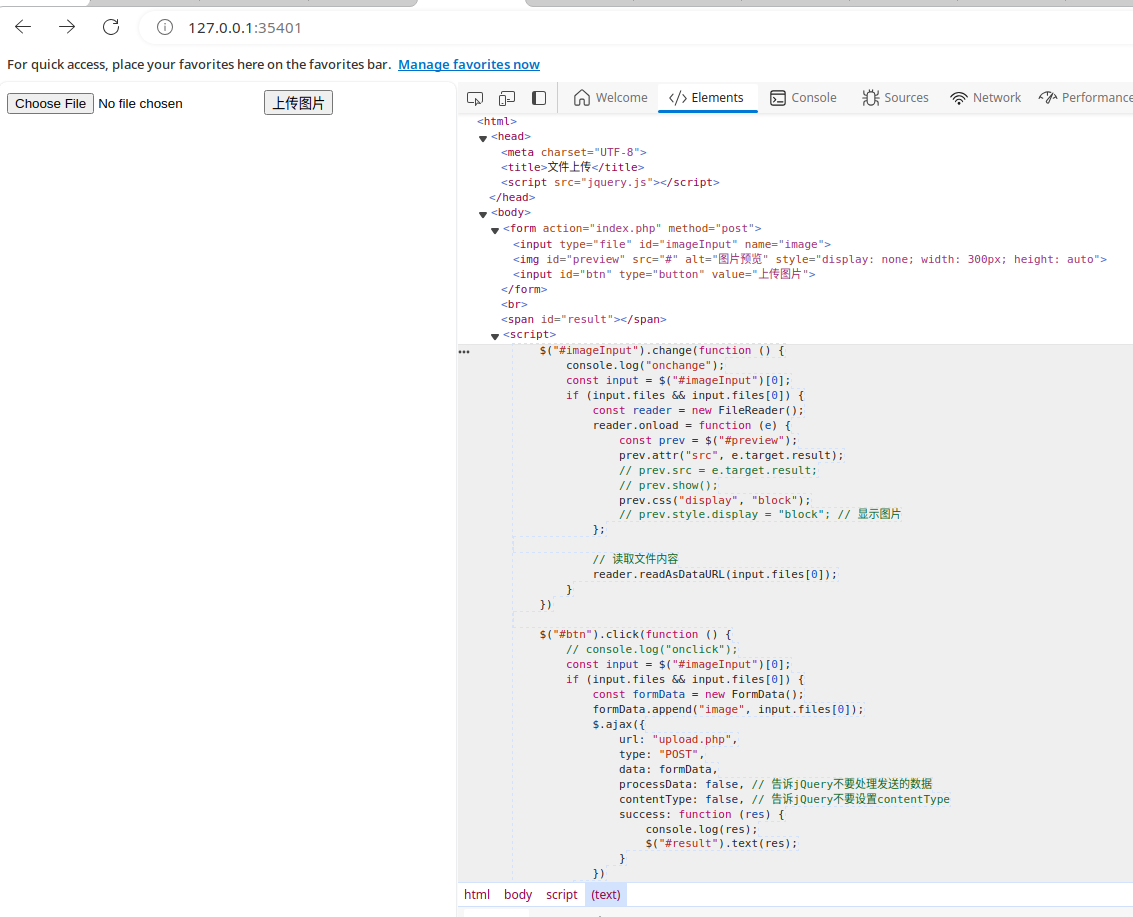This screenshot has width=1133, height=917.
Task: Click the console.log("onchange") code line
Action: point(645,366)
